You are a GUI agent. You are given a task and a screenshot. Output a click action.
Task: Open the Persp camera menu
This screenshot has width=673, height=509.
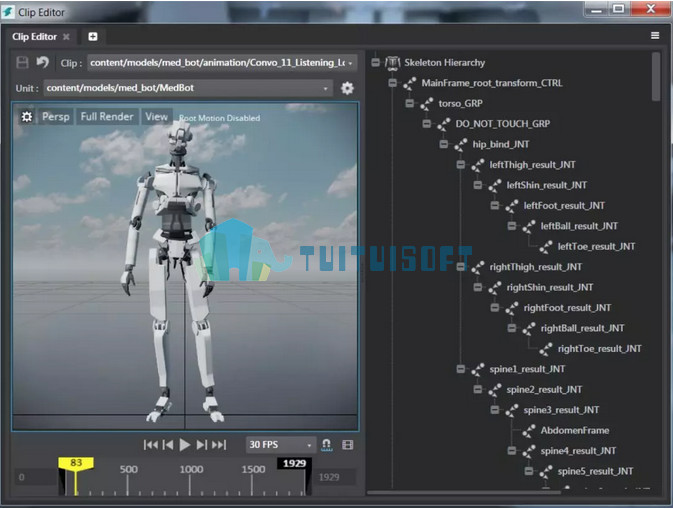pos(56,117)
